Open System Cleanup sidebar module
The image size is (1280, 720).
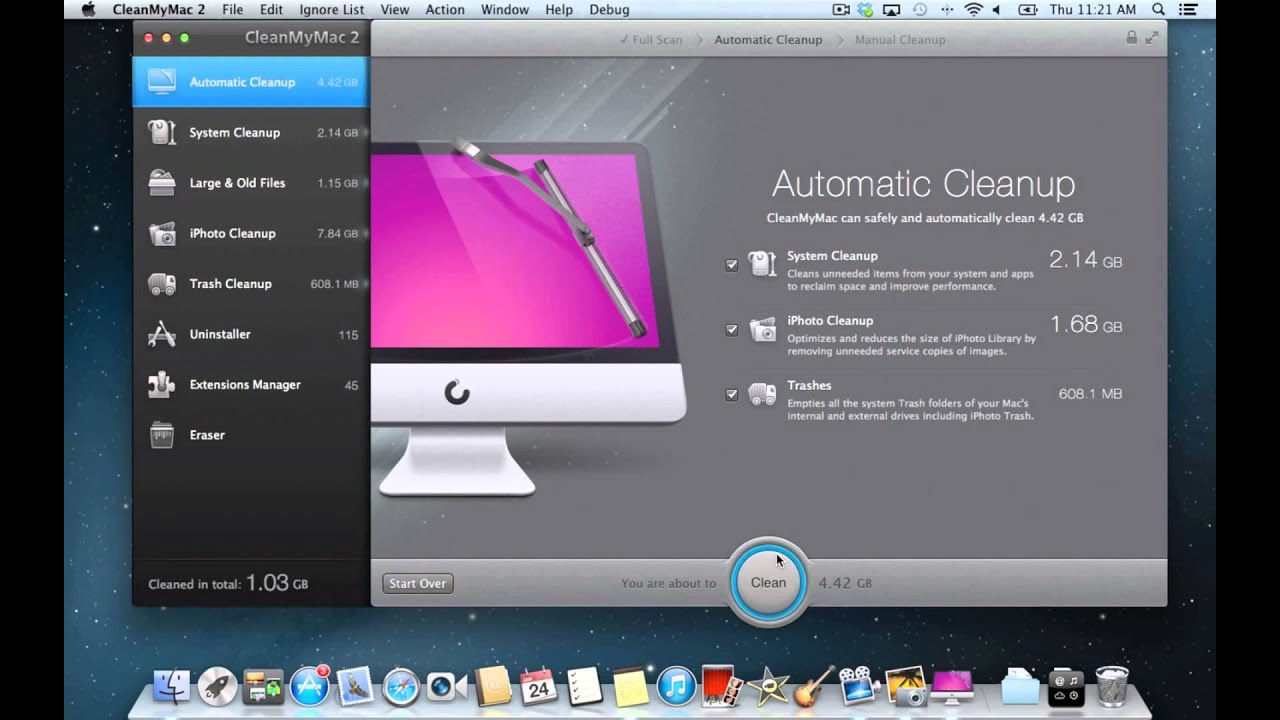point(250,132)
